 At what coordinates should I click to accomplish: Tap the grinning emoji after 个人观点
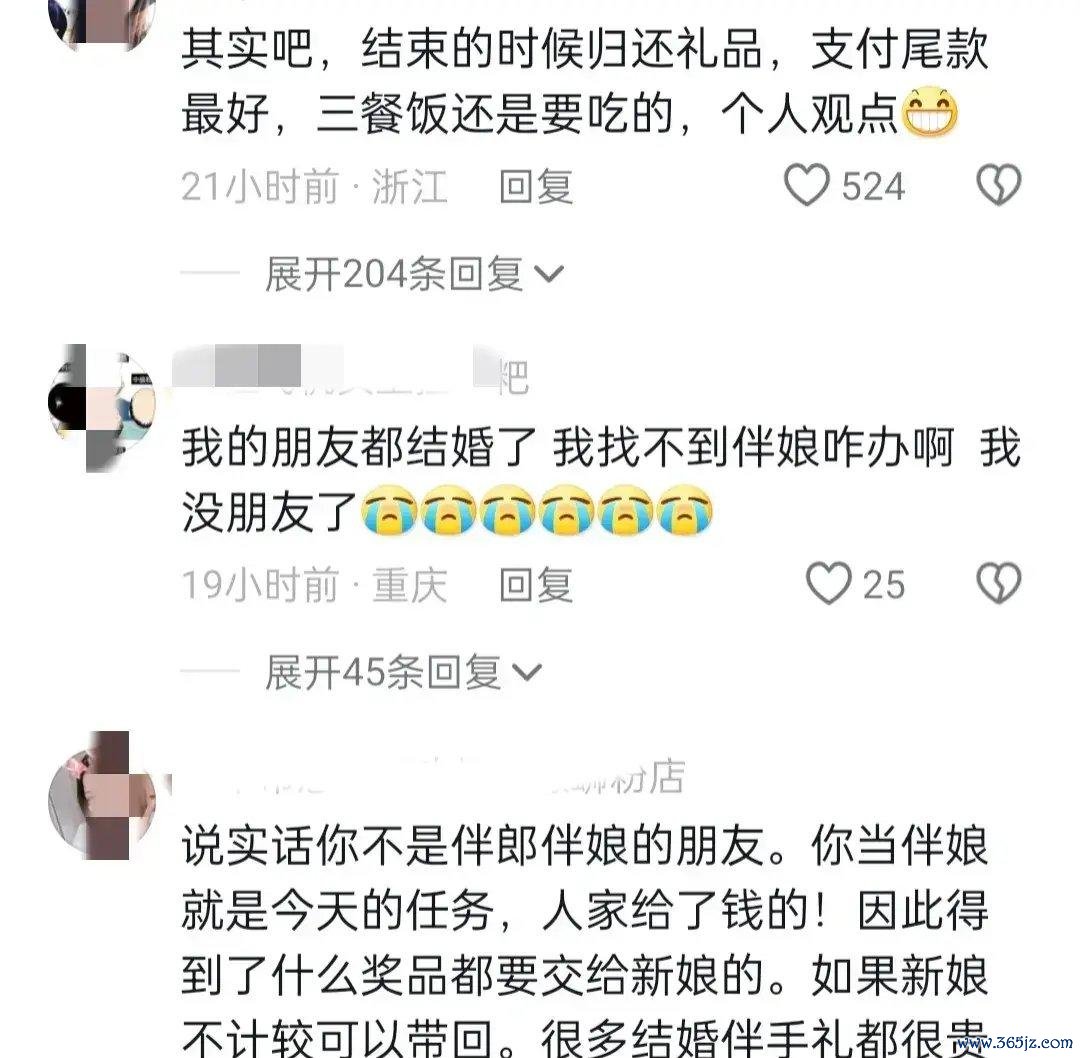coord(930,112)
